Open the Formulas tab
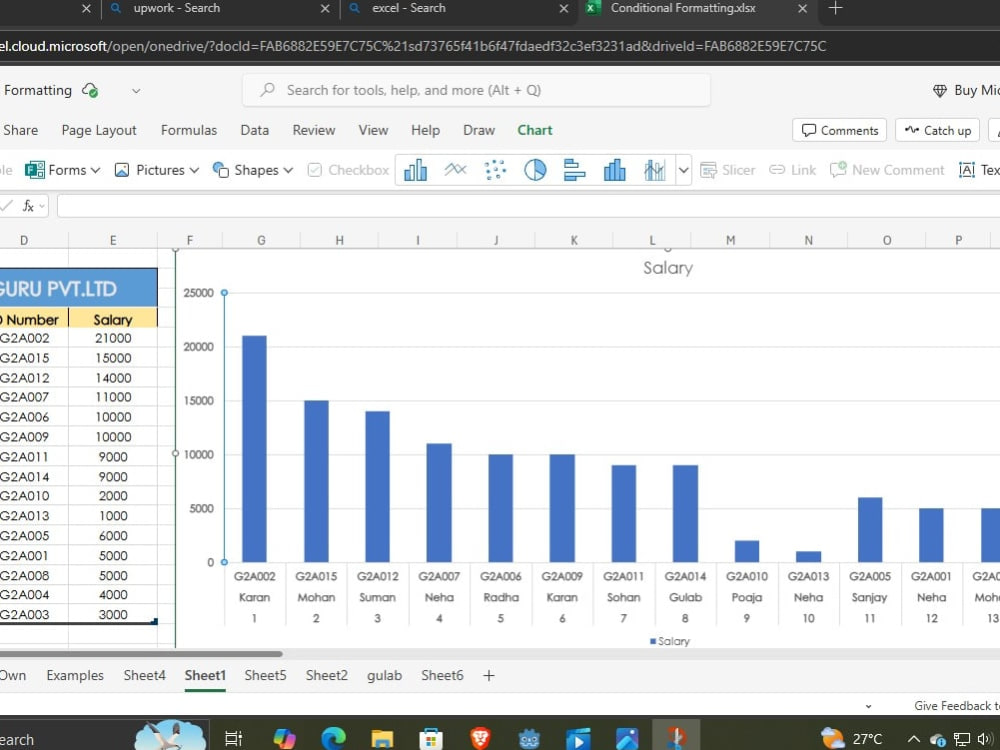This screenshot has width=1000, height=750. [189, 130]
